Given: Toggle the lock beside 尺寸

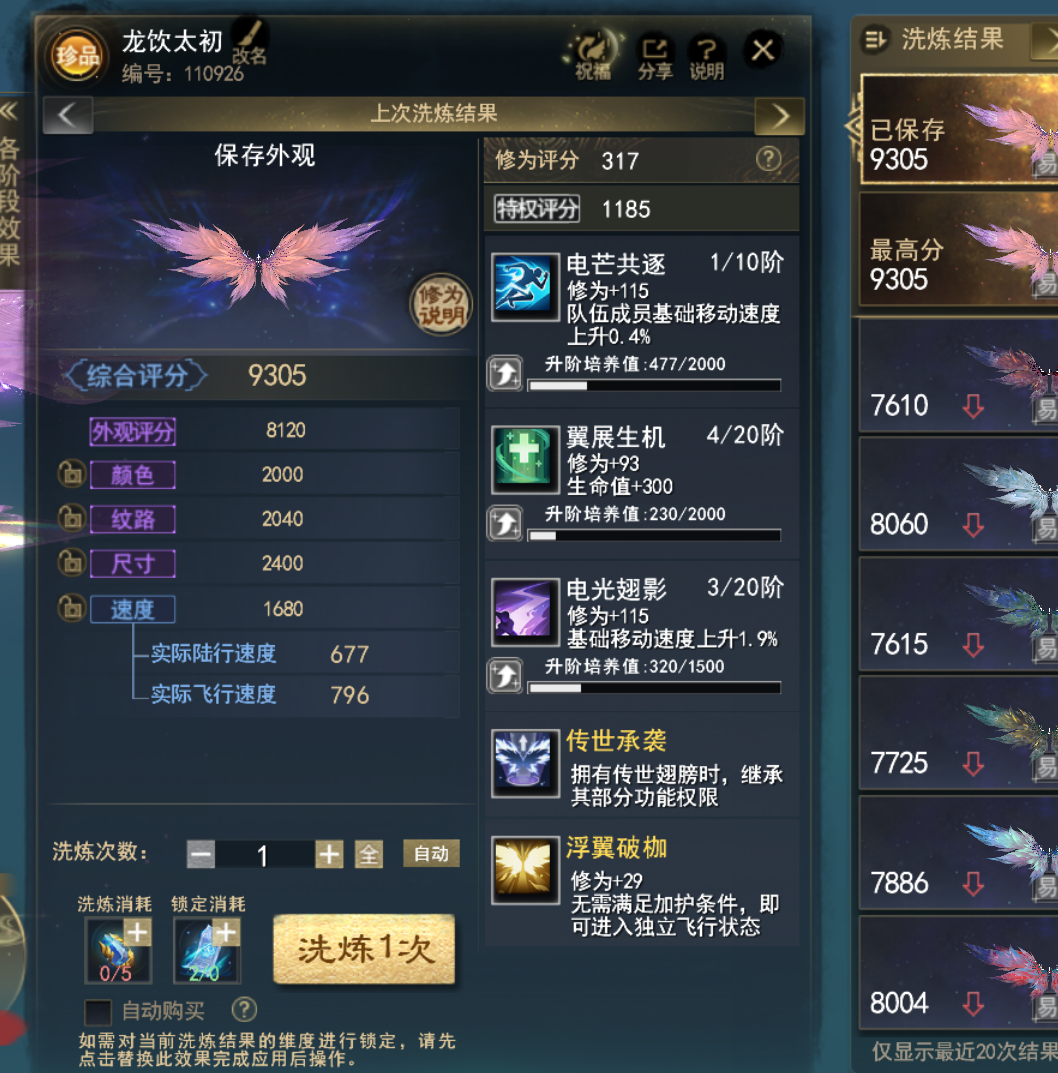Looking at the screenshot, I should pyautogui.click(x=72, y=563).
